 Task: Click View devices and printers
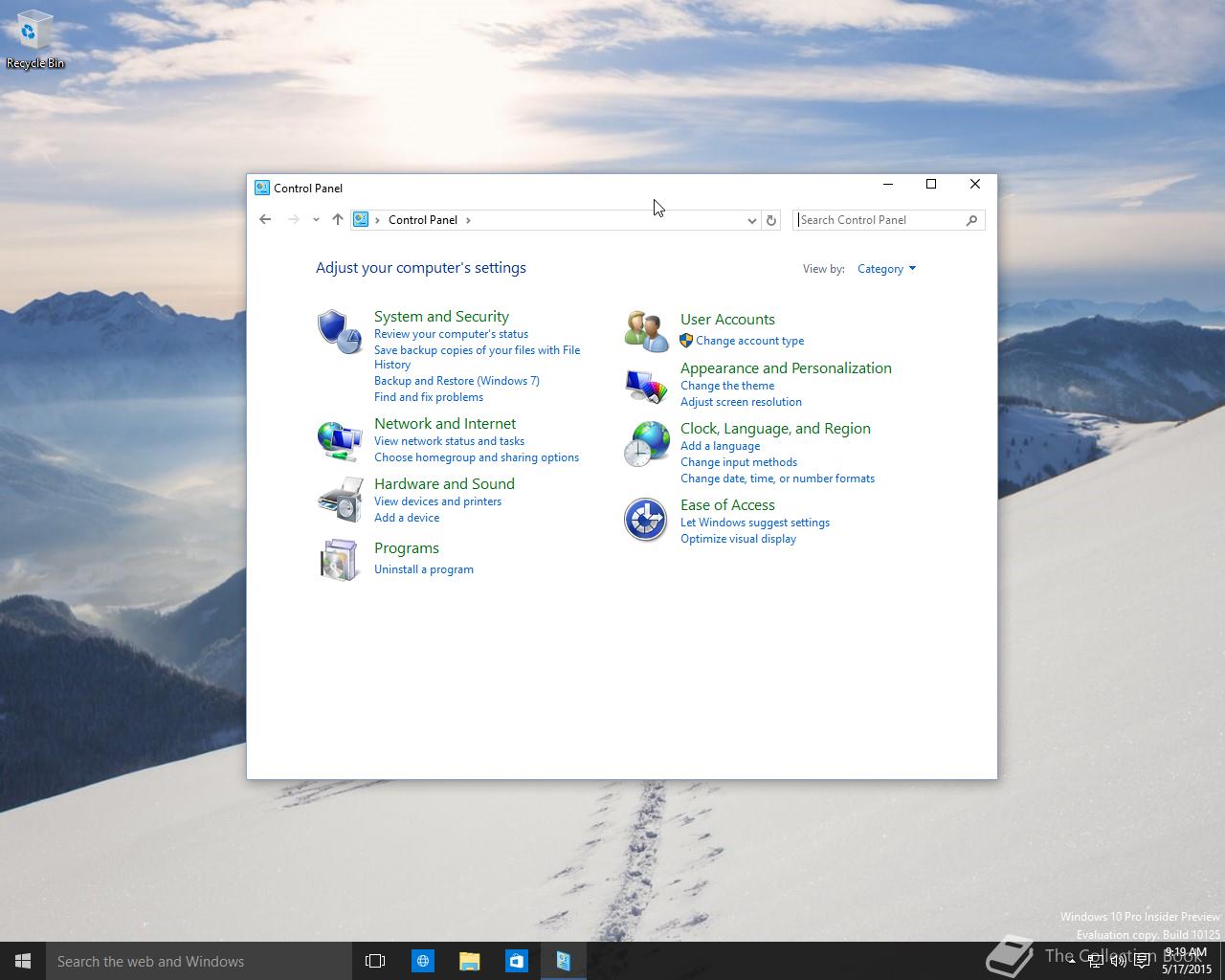(x=437, y=501)
